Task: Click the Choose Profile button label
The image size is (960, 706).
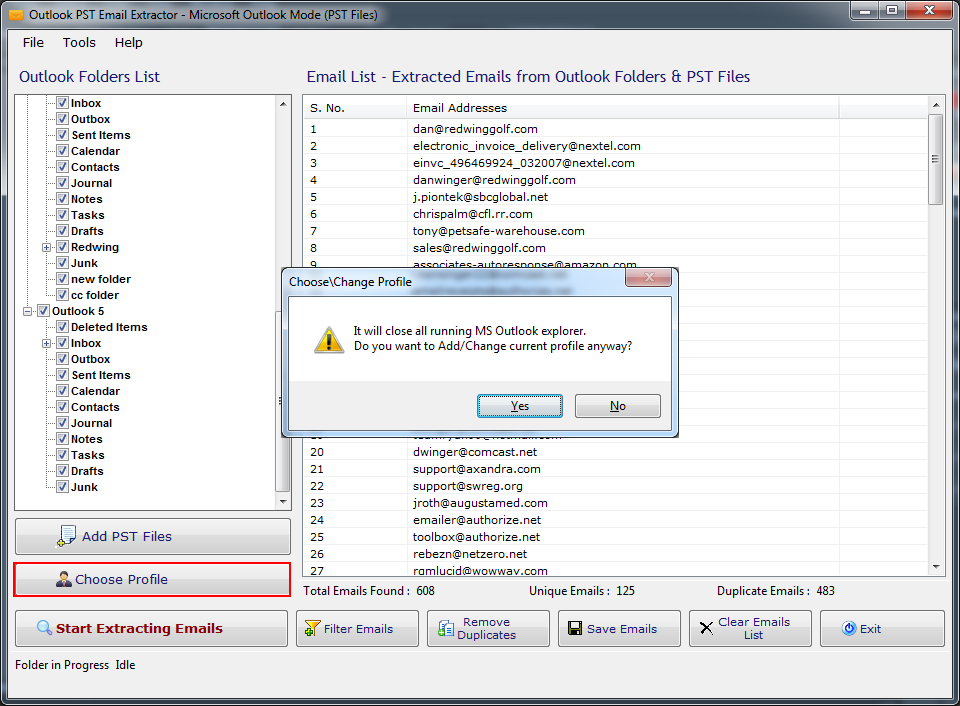Action: point(121,579)
